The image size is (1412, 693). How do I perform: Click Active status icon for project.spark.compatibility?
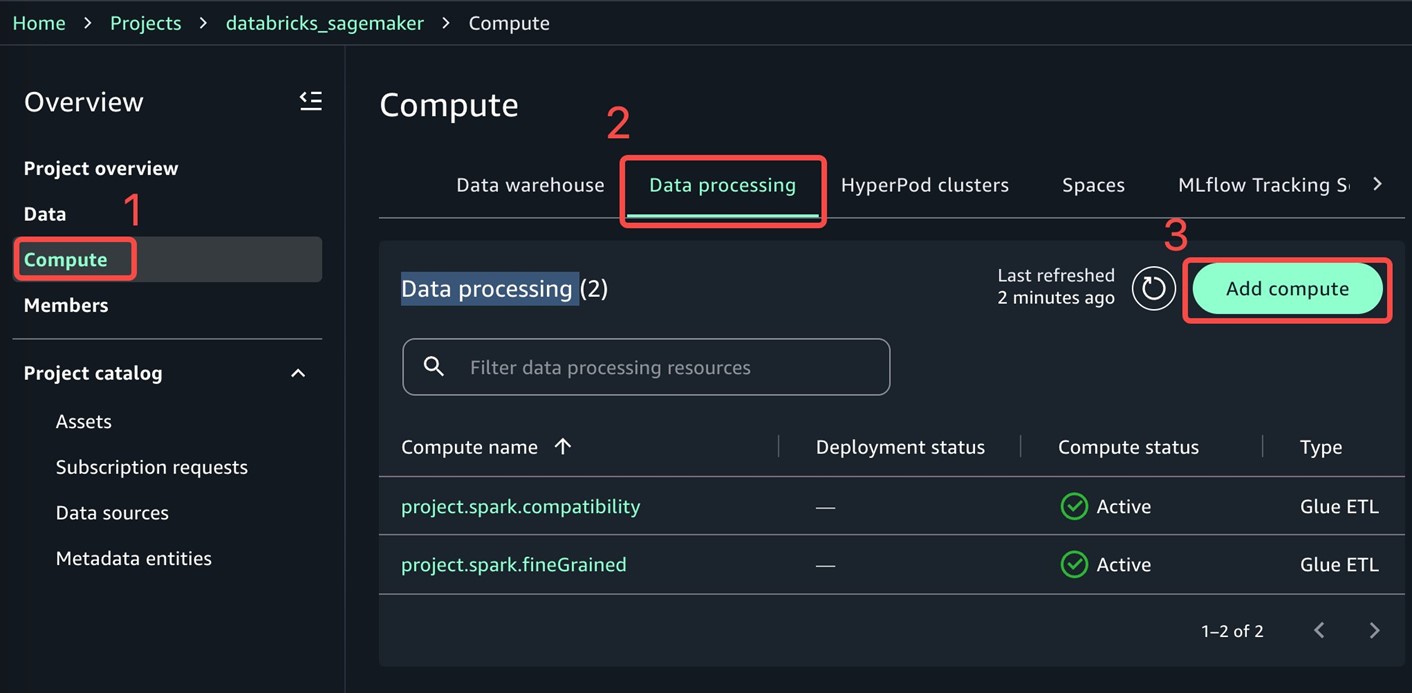tap(1074, 507)
